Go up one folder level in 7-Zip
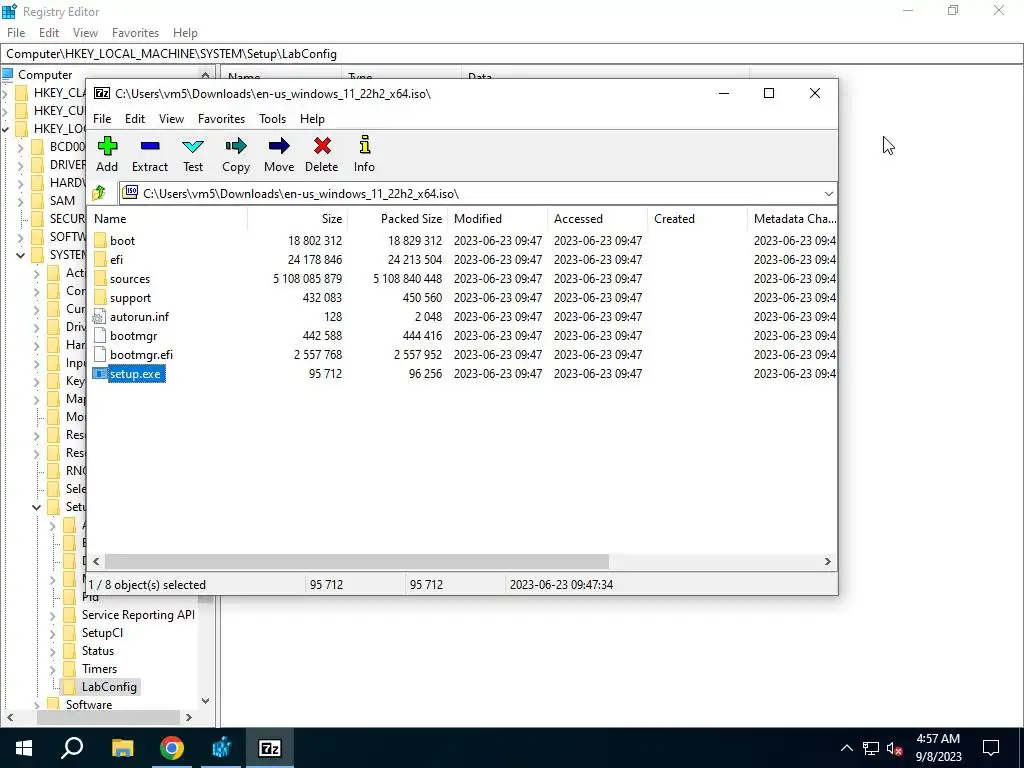 tap(99, 193)
